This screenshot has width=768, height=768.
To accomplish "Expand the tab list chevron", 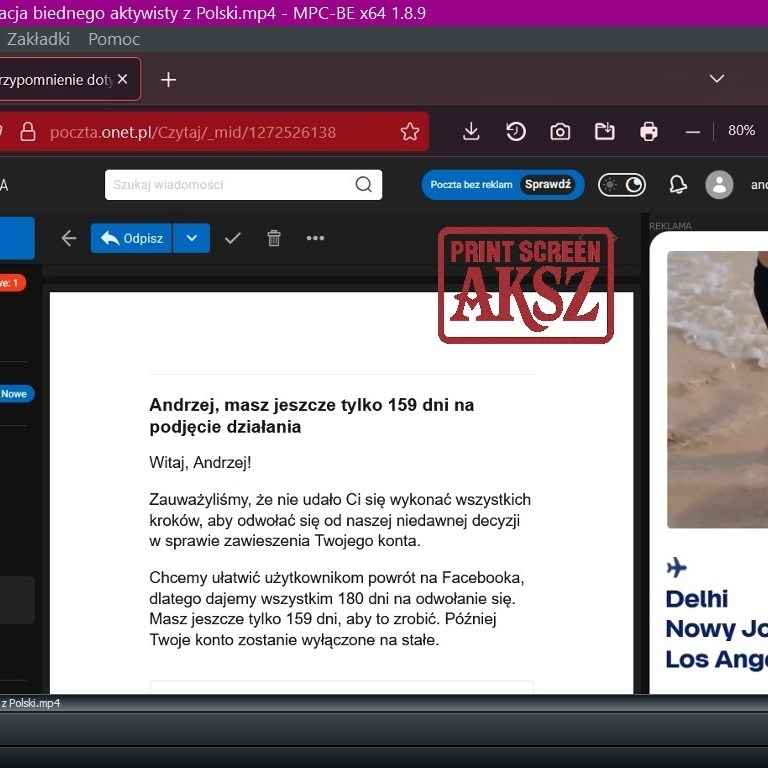I will click(x=716, y=79).
